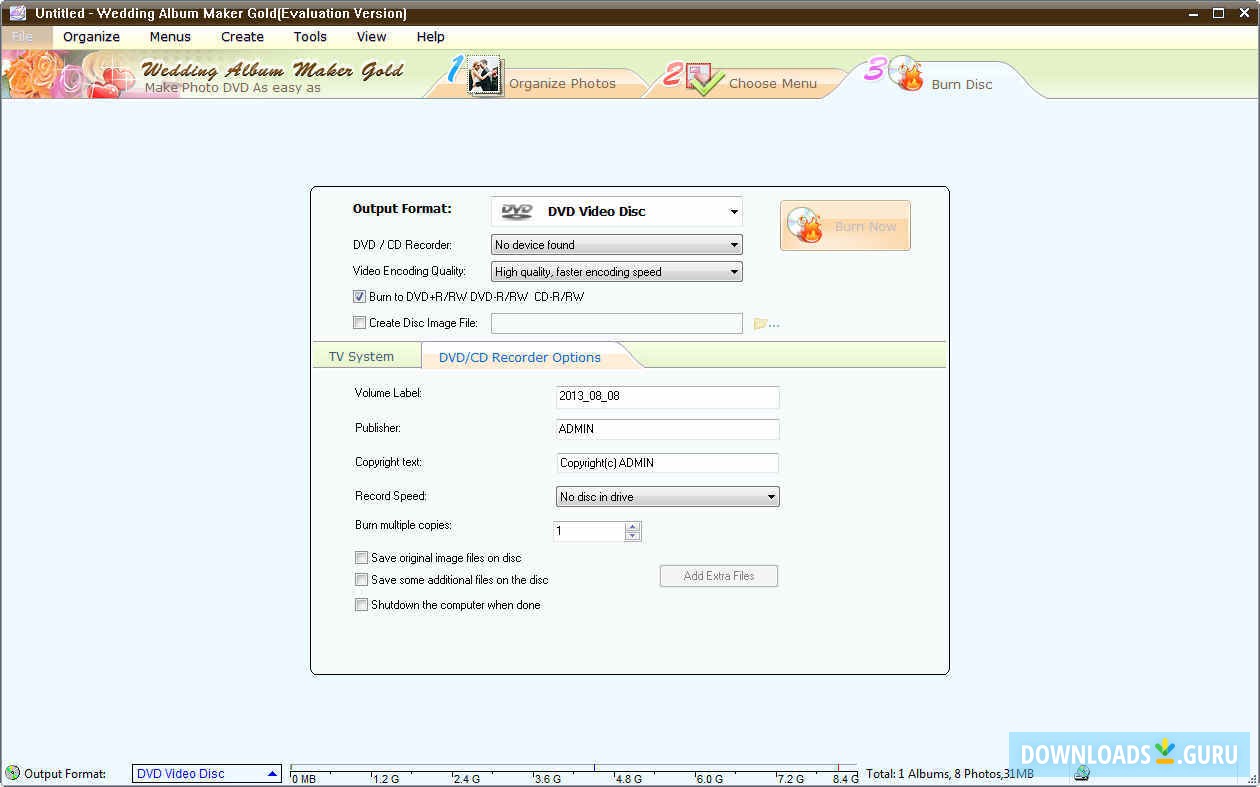Click the disc image file path field
The width and height of the screenshot is (1260, 787).
617,323
